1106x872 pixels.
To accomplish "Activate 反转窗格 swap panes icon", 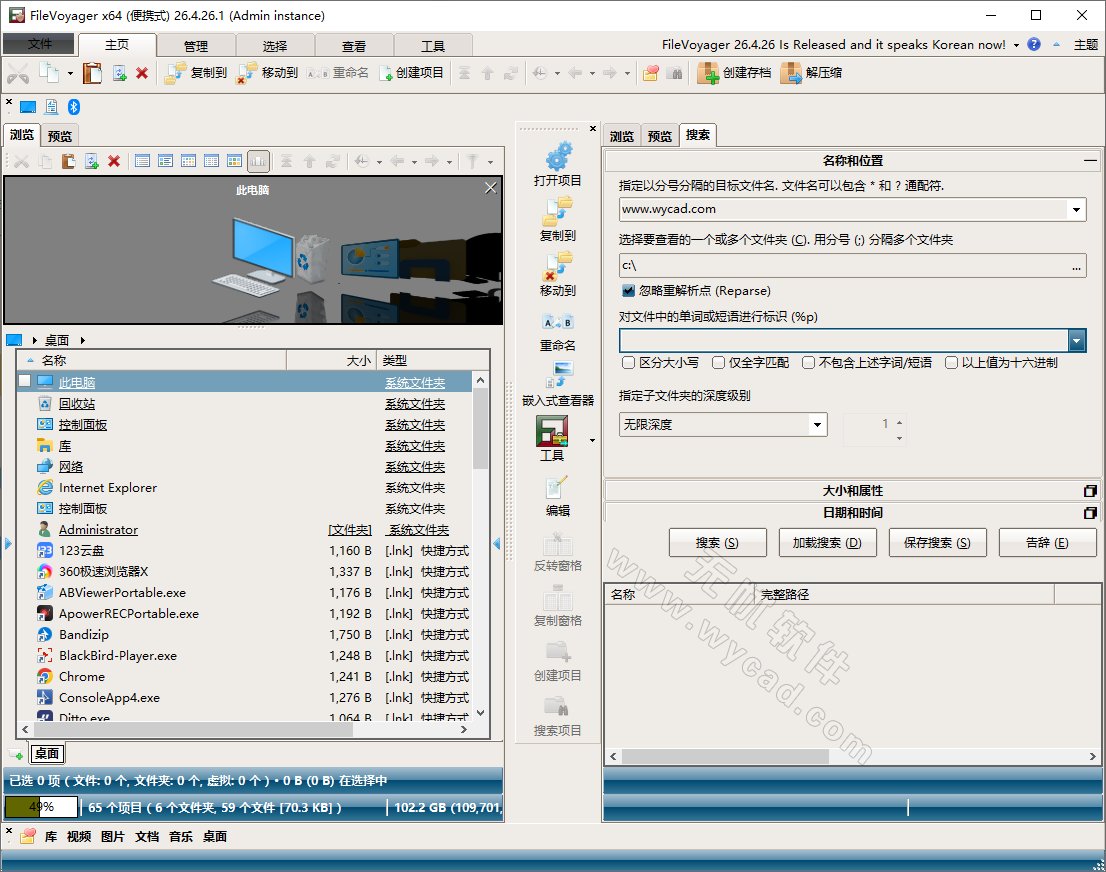I will pyautogui.click(x=557, y=553).
